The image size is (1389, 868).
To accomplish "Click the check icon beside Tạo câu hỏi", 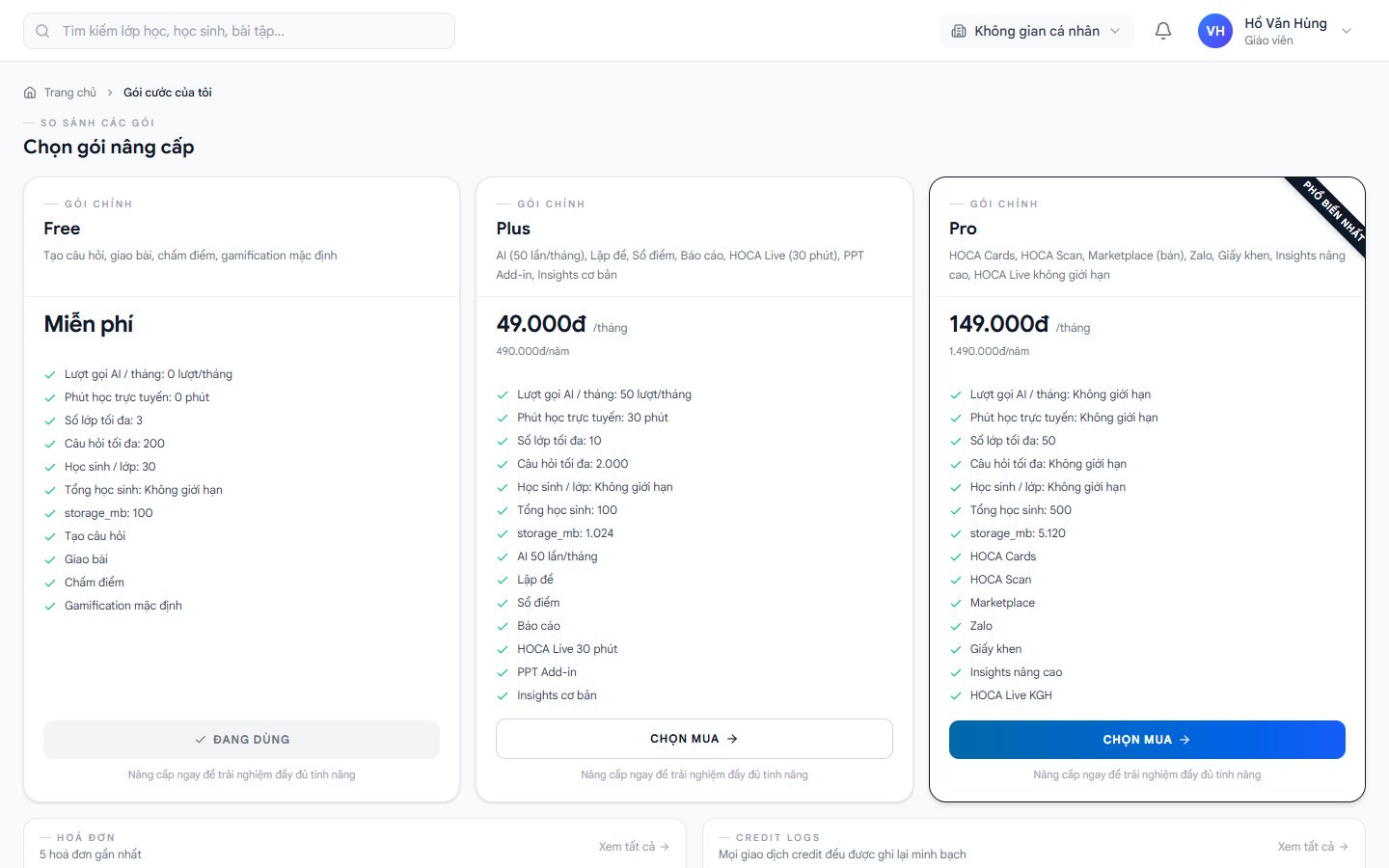I will coord(50,536).
